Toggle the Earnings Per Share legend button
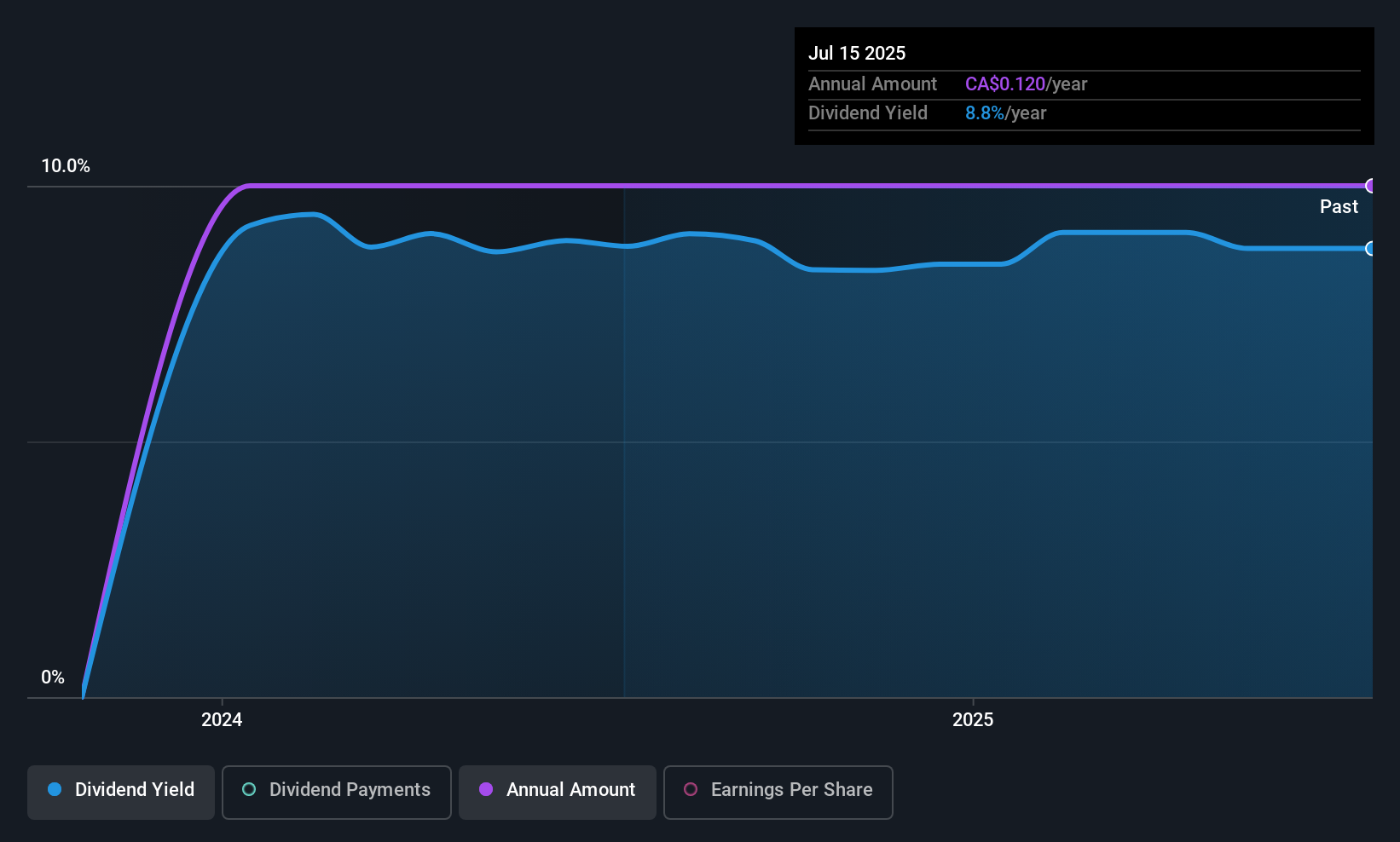The image size is (1400, 842). 778,793
